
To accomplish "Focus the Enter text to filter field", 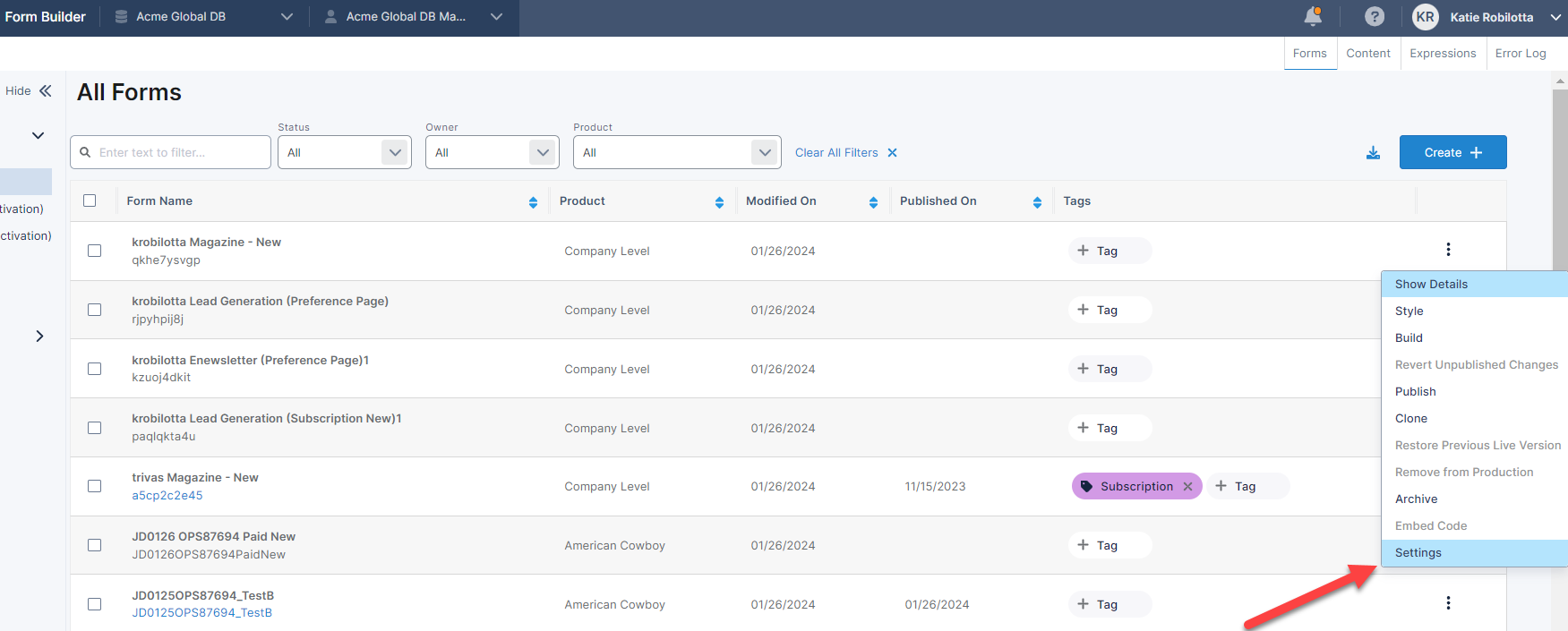I will 179,152.
